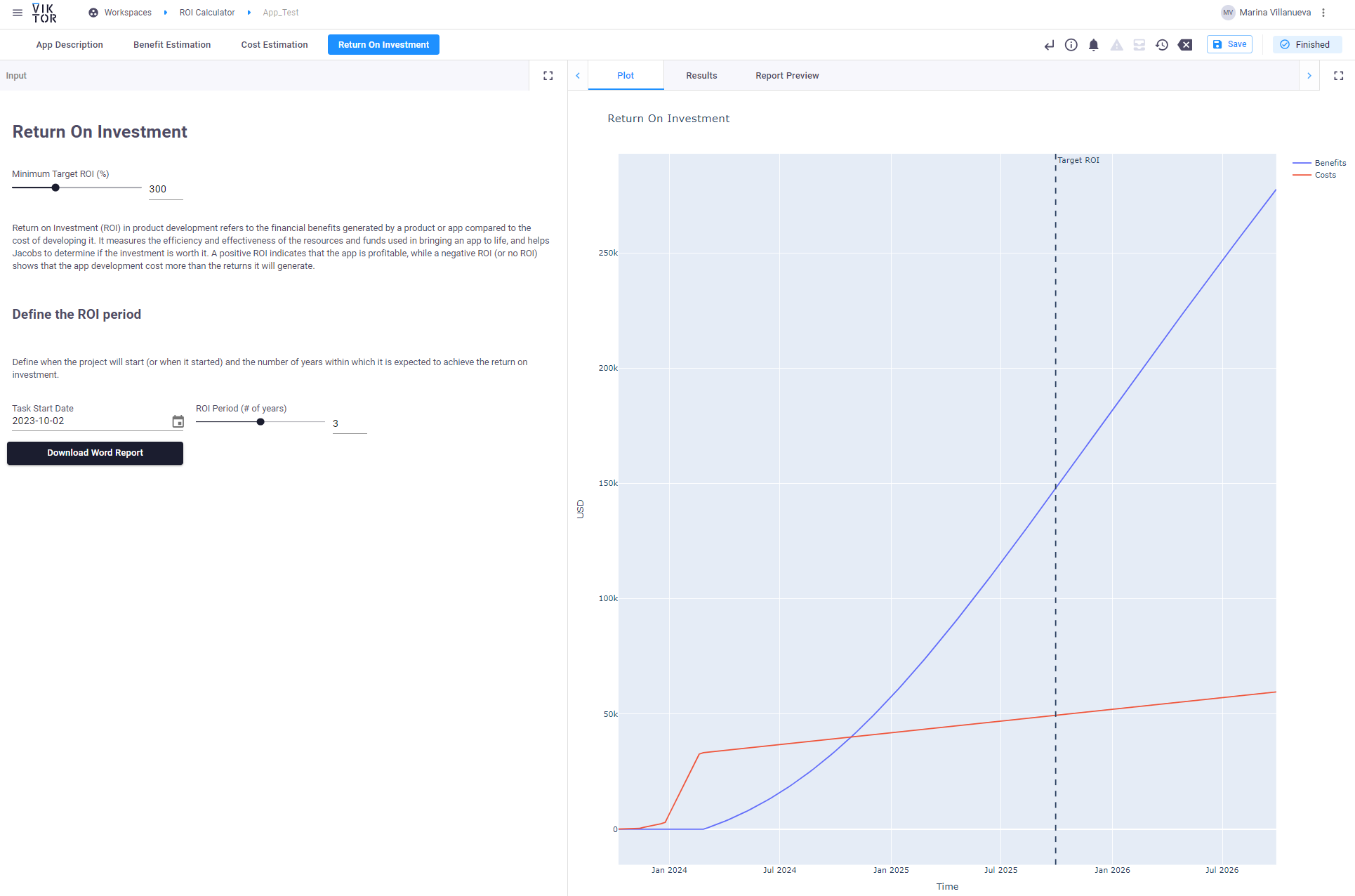Click the ROI Period years value field
Screen dimensions: 1355x896
350,424
